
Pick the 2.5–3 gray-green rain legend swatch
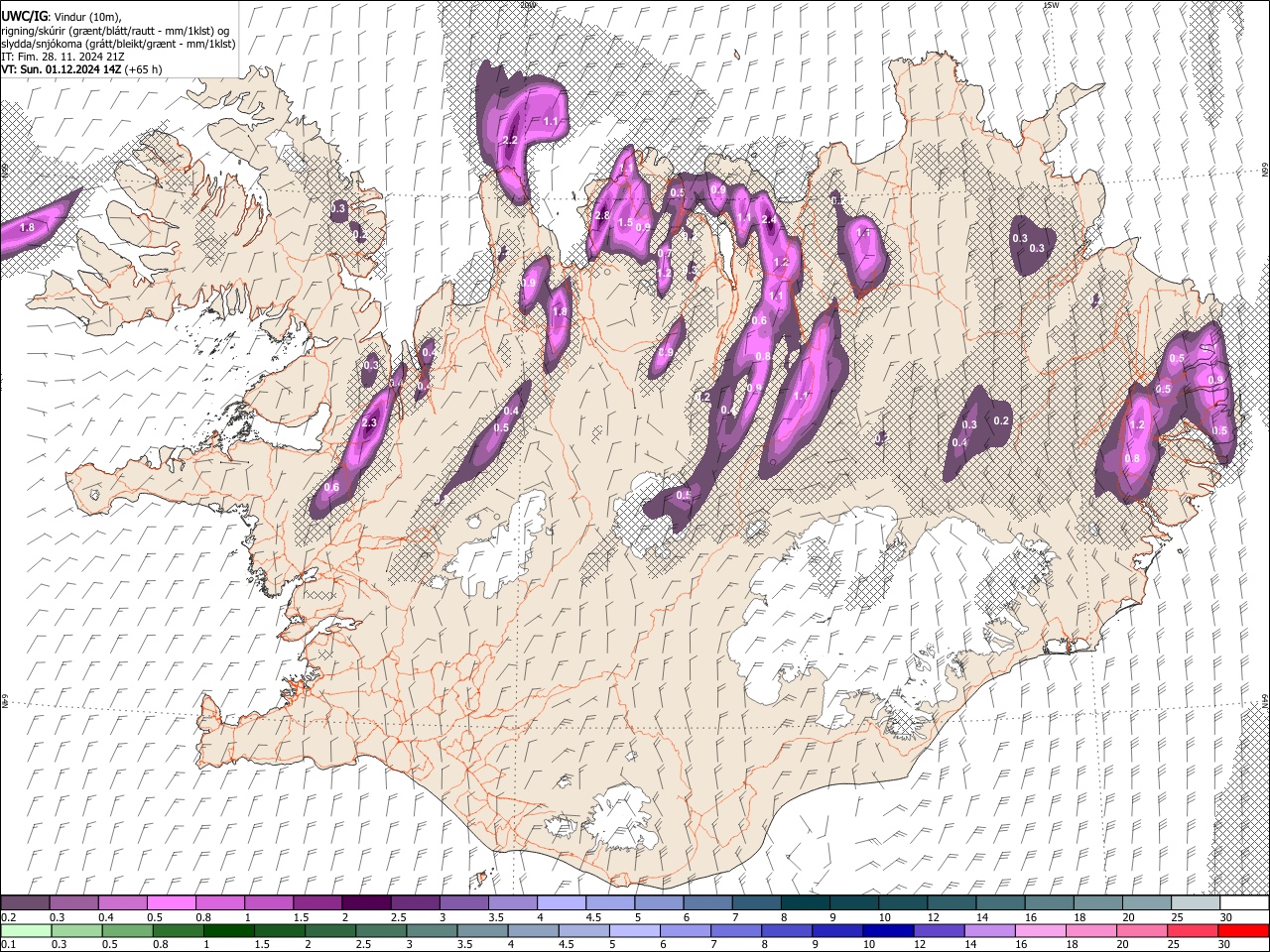[x=381, y=930]
